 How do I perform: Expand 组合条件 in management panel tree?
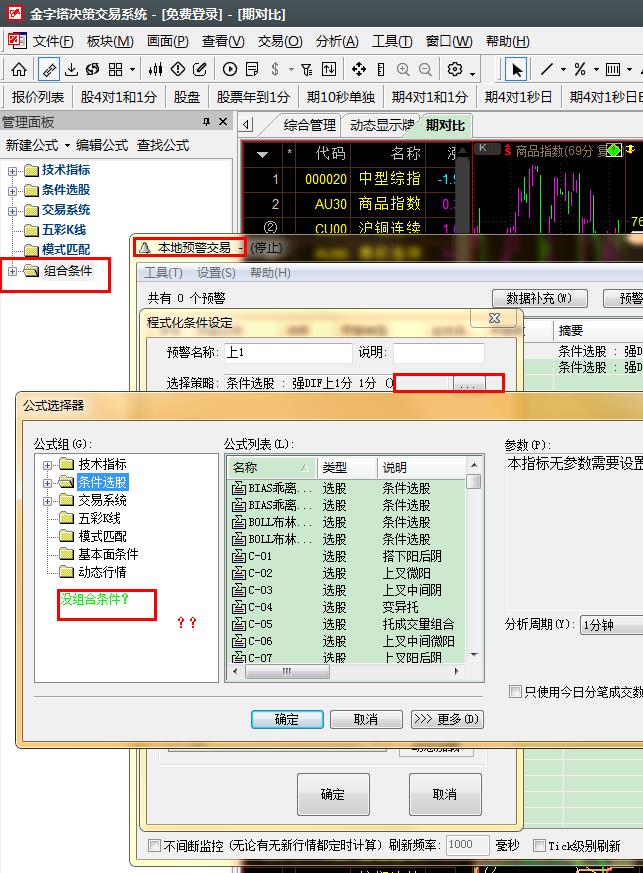point(12,271)
